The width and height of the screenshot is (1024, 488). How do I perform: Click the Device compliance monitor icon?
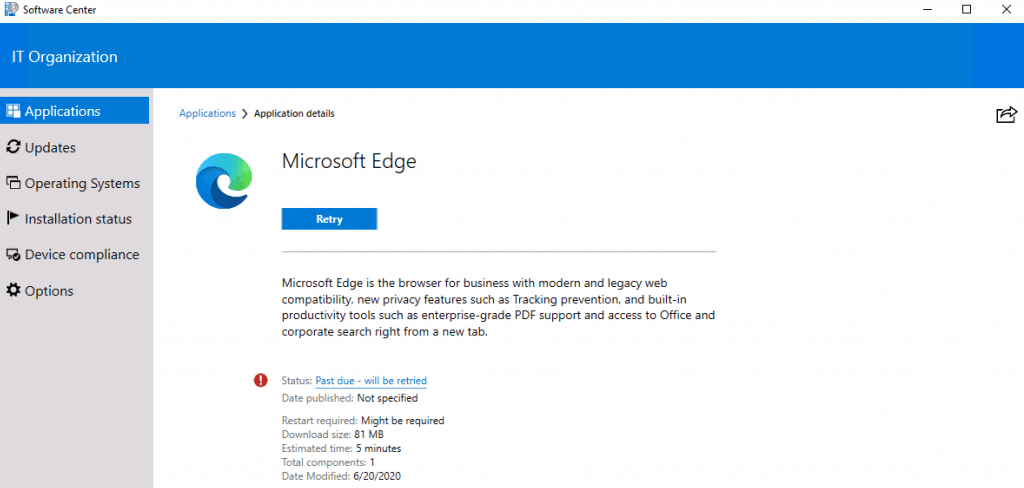[13, 254]
